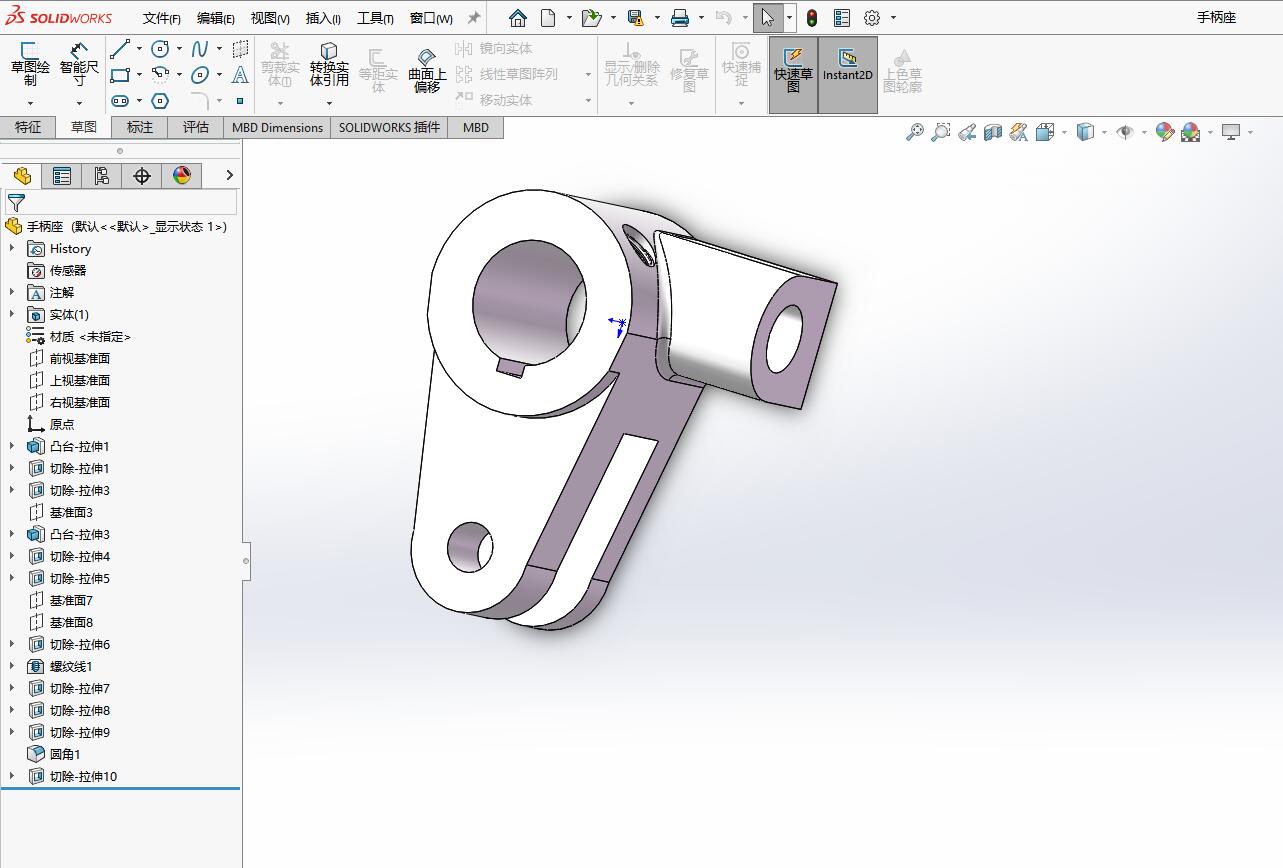Viewport: 1283px width, 868px height.
Task: Select the ellipse sketch tool
Action: 200,74
